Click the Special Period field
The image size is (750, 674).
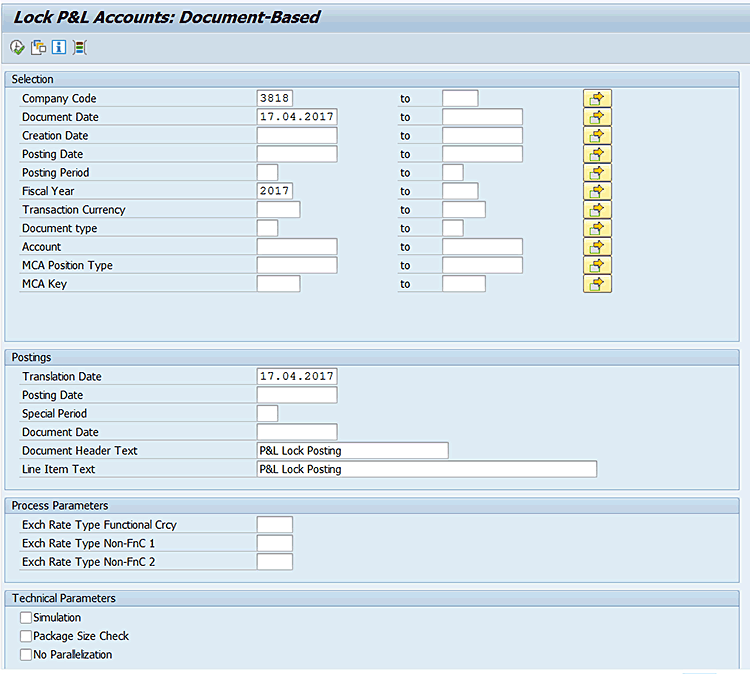pos(267,413)
